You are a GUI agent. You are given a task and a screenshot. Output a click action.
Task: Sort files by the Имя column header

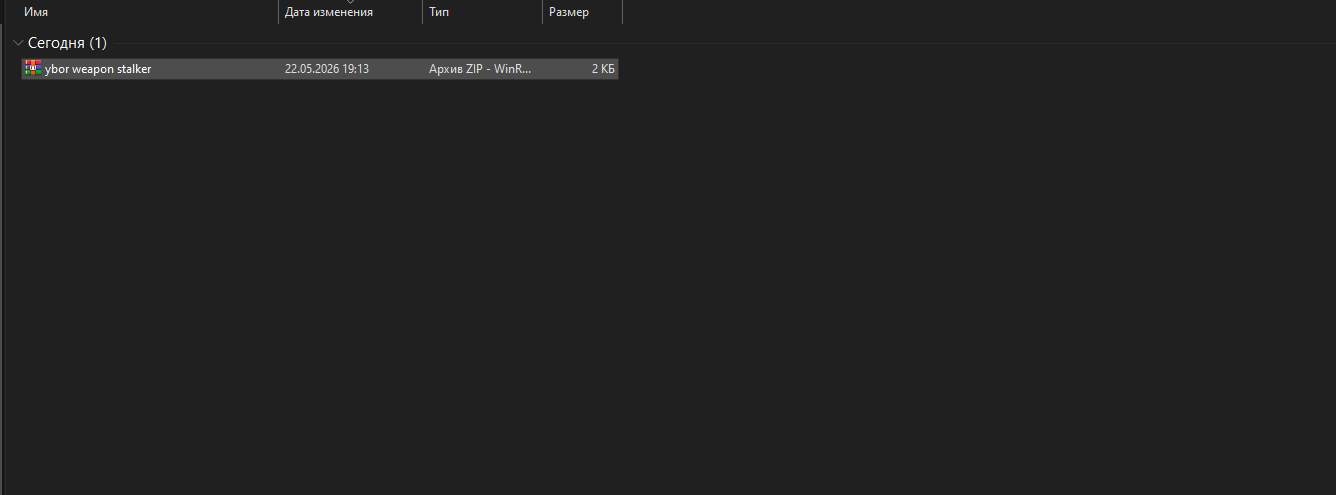point(148,12)
